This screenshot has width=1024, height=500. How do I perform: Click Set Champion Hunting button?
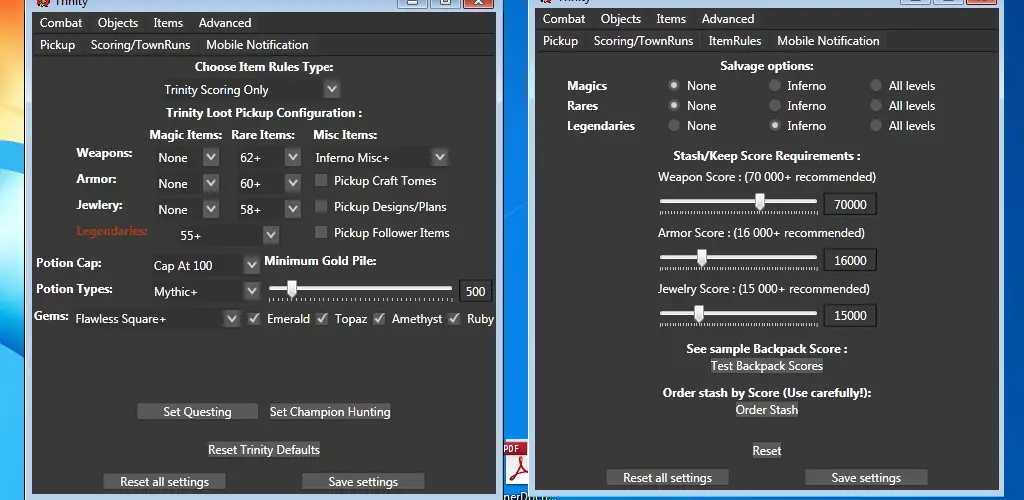[330, 412]
